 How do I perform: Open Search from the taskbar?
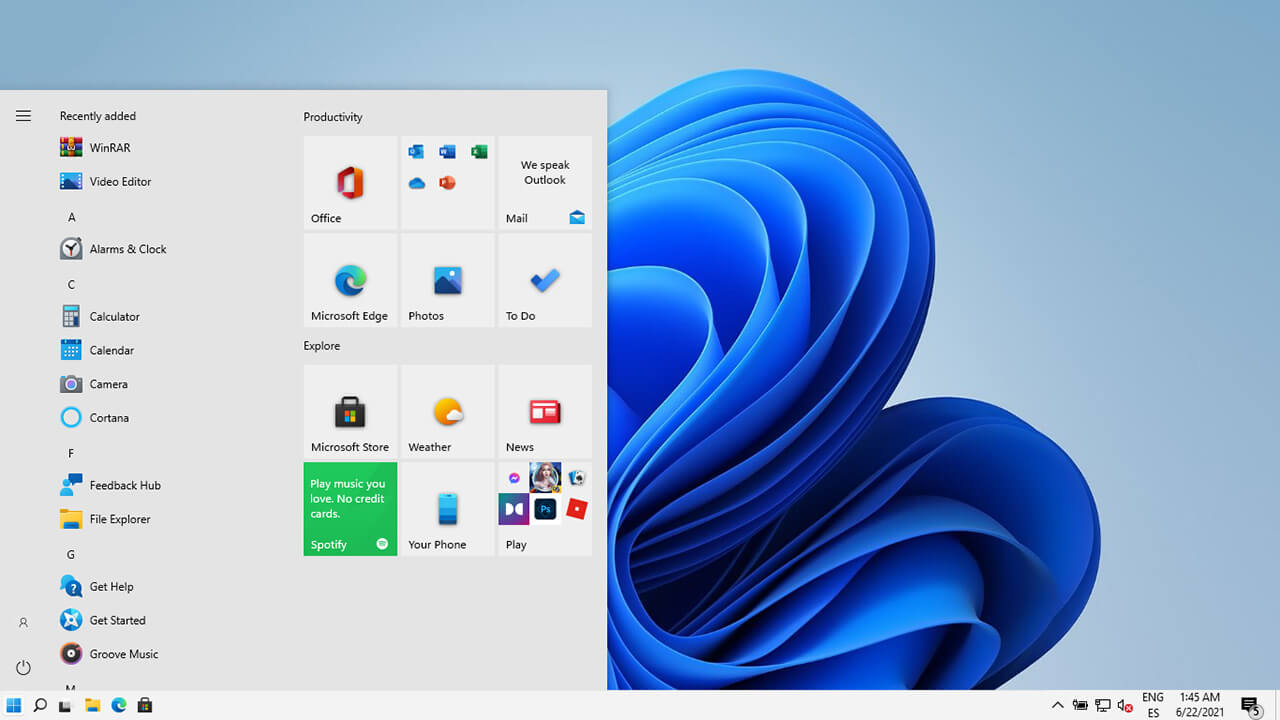click(x=40, y=705)
